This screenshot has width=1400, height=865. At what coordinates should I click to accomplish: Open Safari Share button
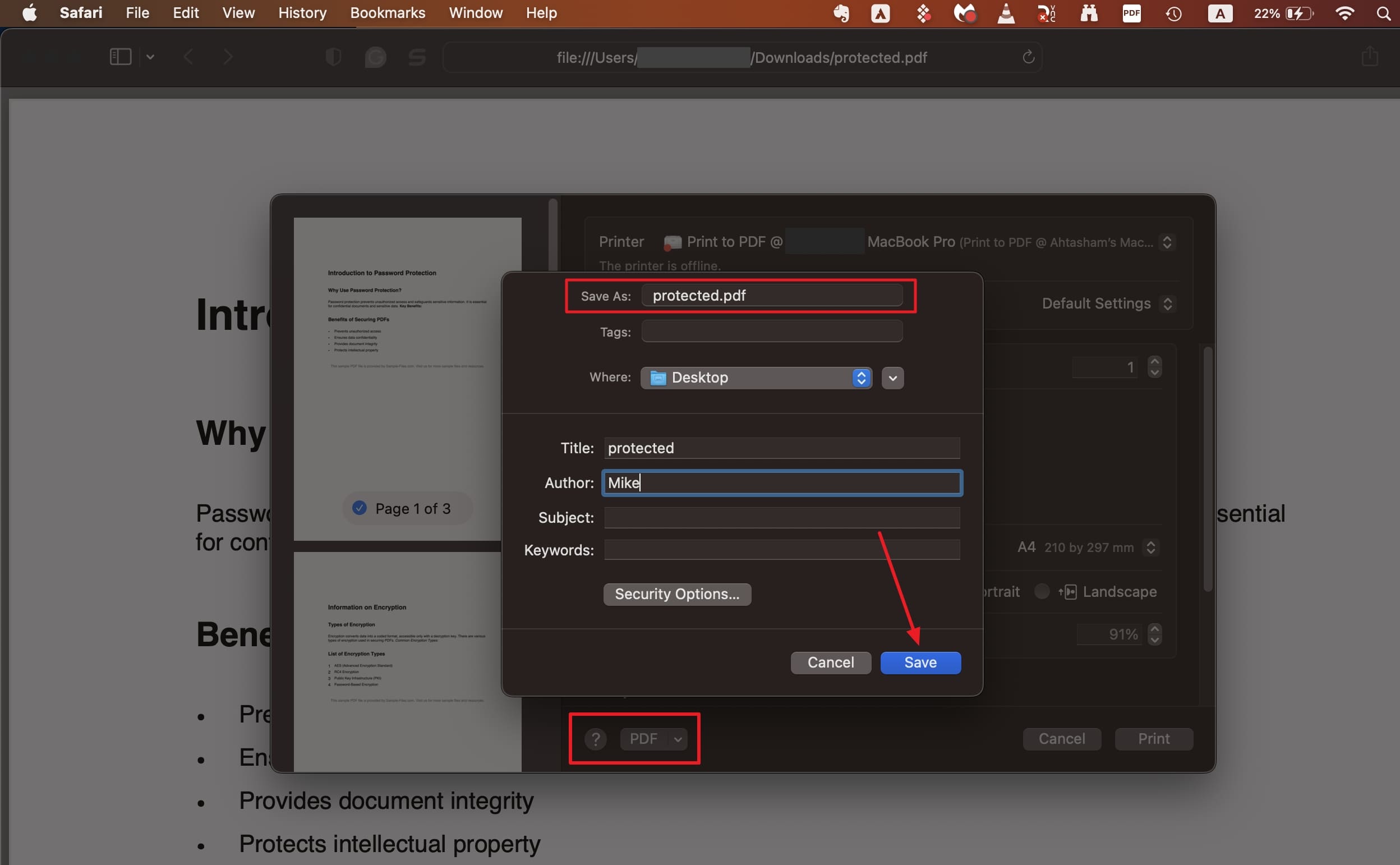click(1370, 56)
